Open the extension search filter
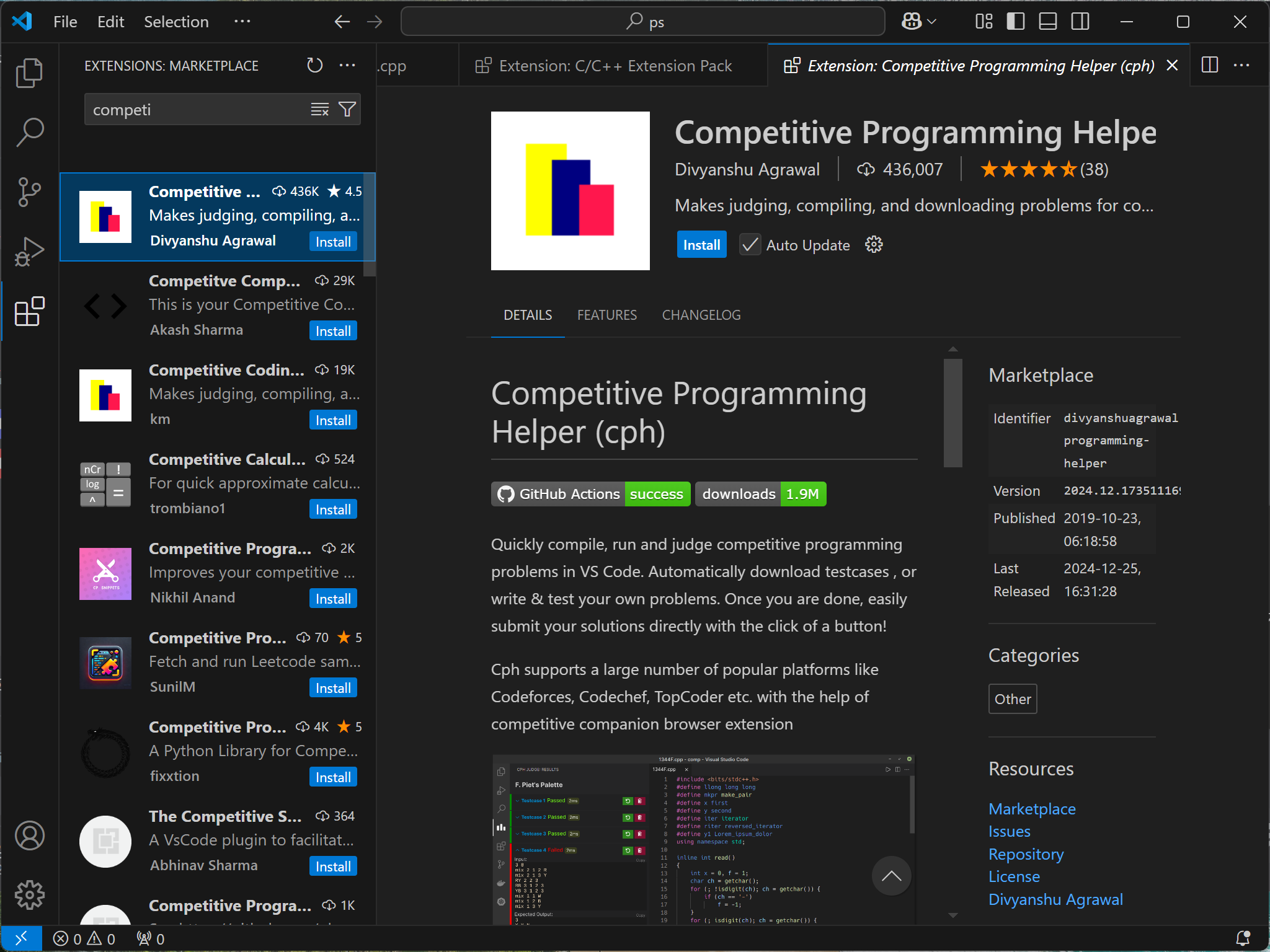The image size is (1270, 952). click(x=347, y=110)
